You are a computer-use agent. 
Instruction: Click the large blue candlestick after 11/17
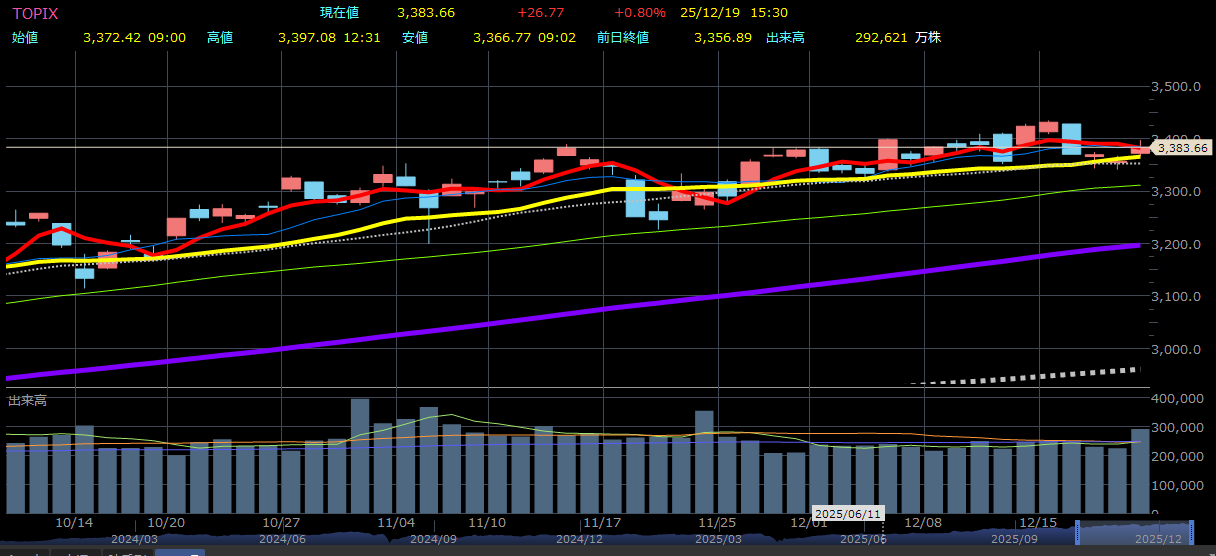tap(635, 198)
